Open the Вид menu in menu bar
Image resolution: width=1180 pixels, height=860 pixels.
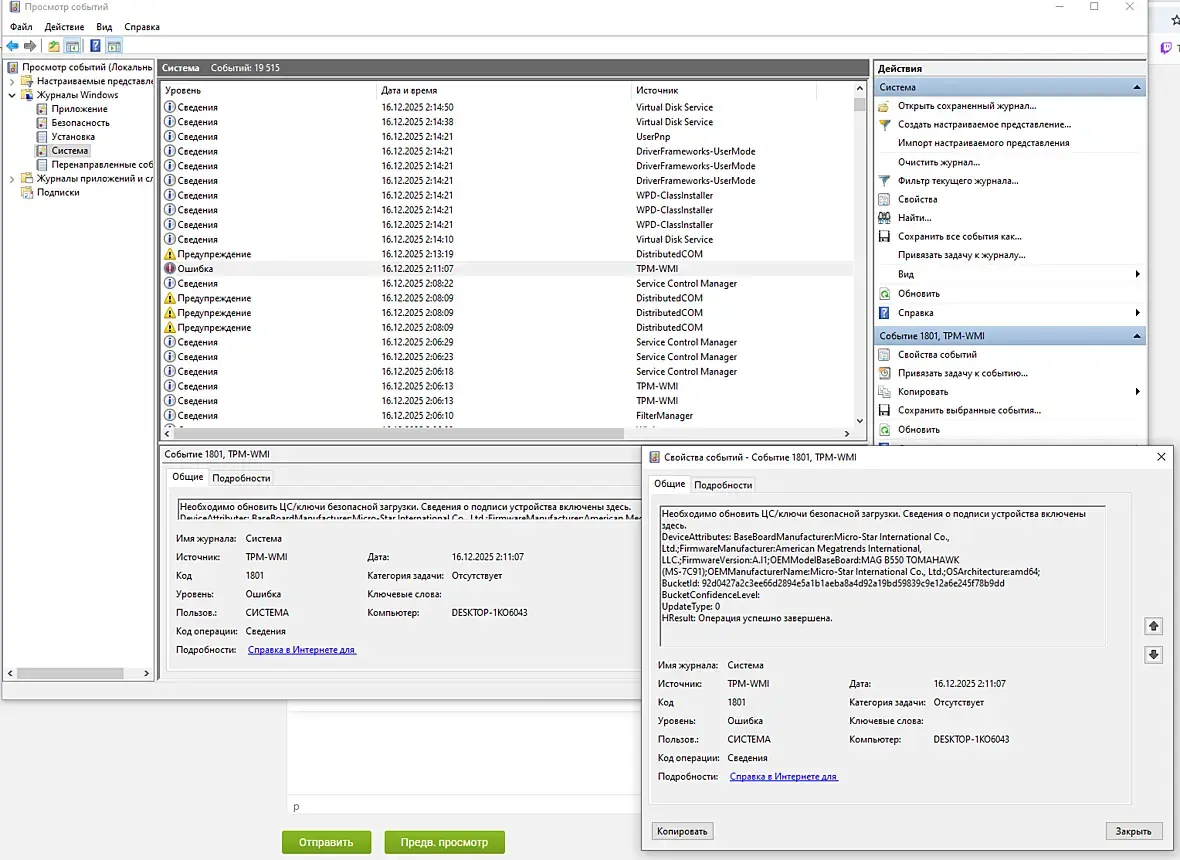point(104,27)
